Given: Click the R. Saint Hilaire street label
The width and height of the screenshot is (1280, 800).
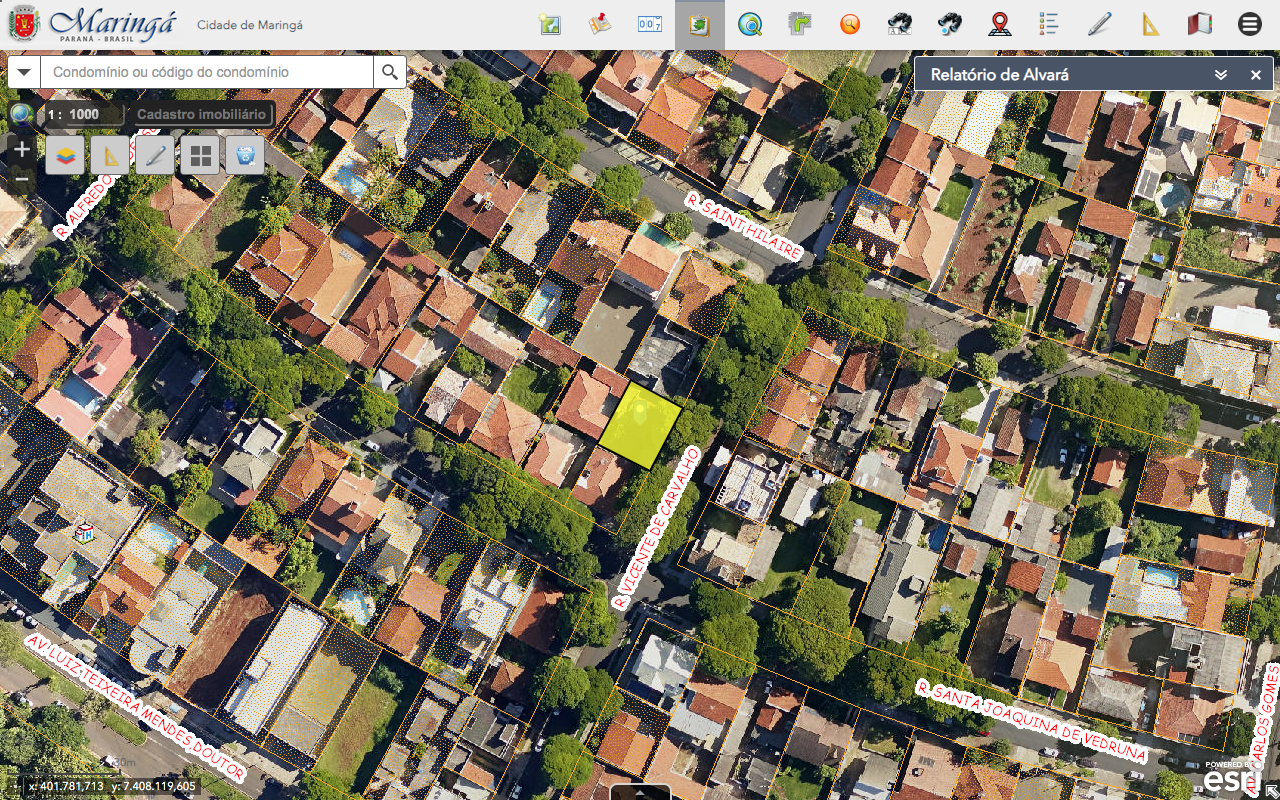Looking at the screenshot, I should pyautogui.click(x=743, y=226).
